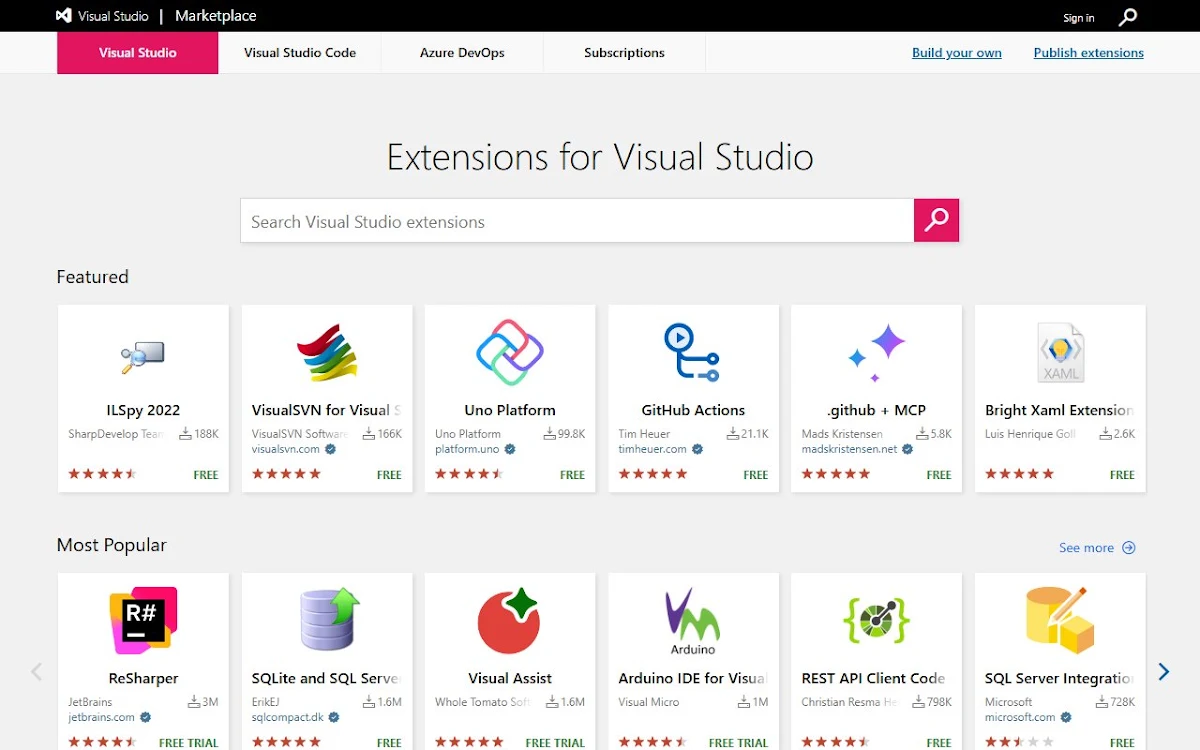
Task: Click verified badge next to sqlcompact.dk
Action: [x=334, y=718]
